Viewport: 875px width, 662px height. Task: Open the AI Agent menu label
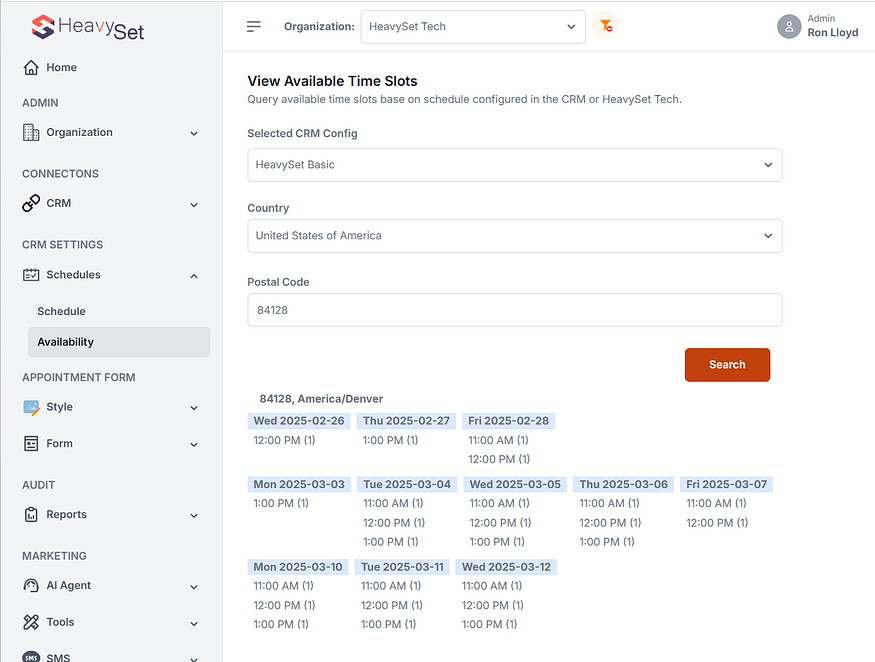coord(68,586)
